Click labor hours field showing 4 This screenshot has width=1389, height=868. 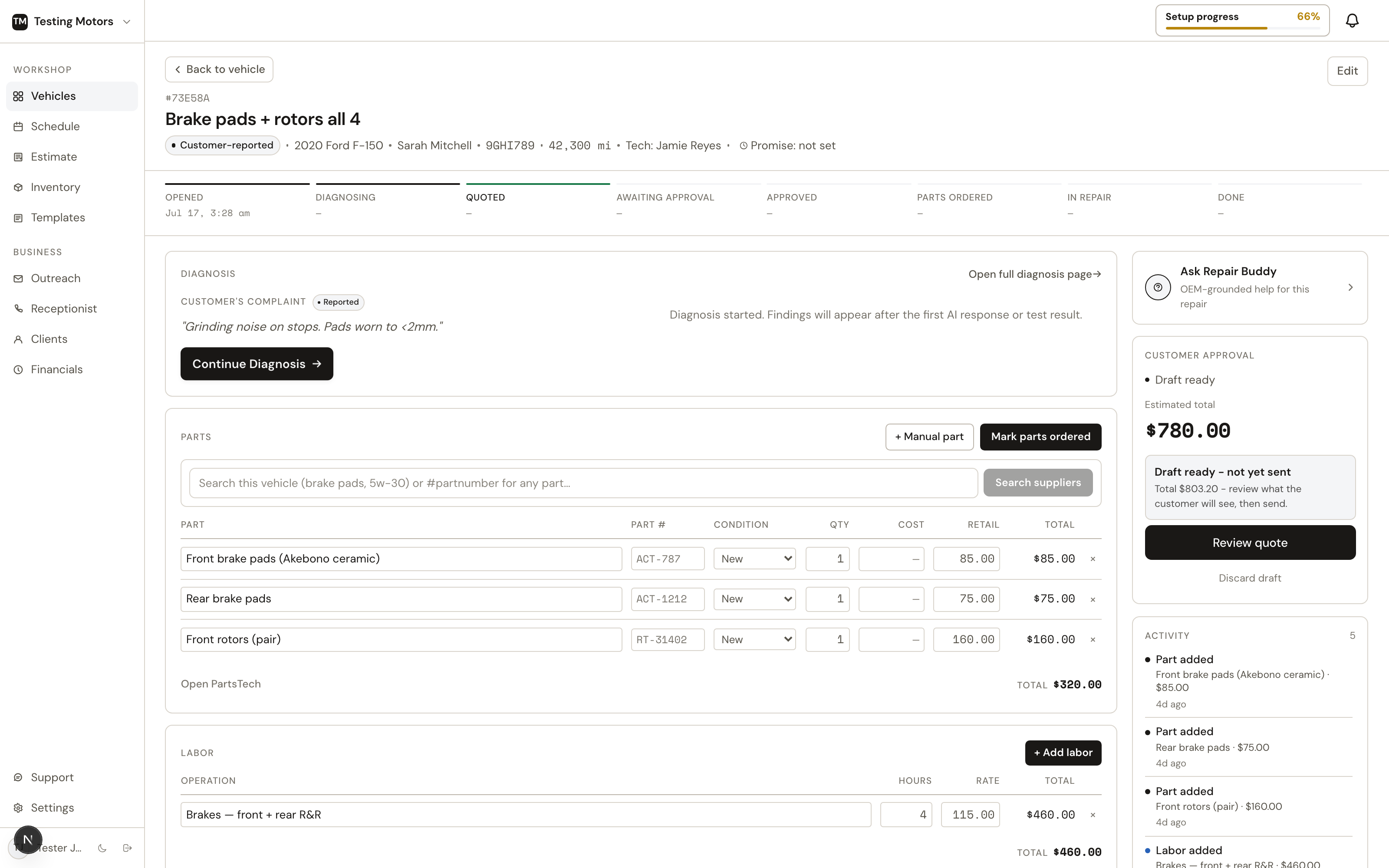point(906,815)
